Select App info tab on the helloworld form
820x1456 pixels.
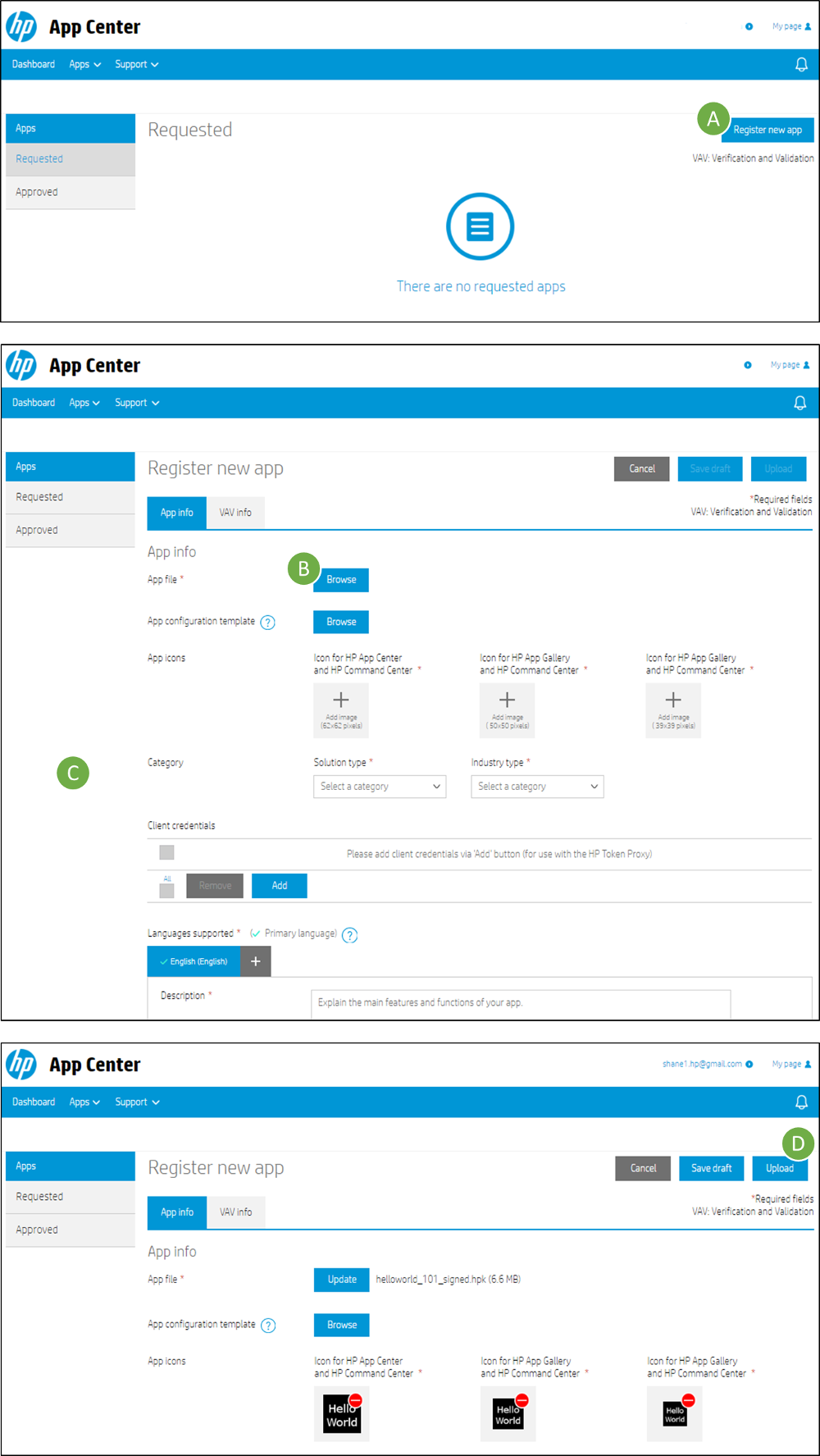(177, 1212)
